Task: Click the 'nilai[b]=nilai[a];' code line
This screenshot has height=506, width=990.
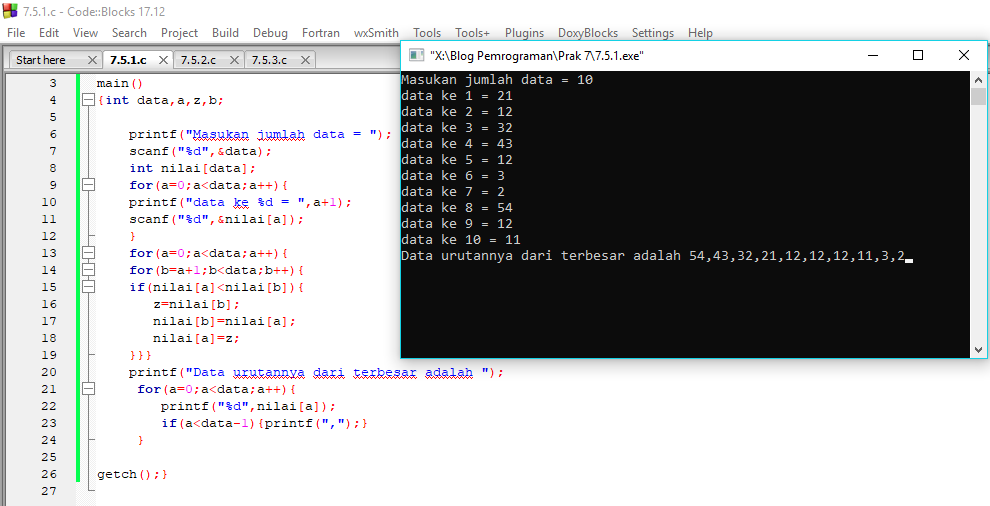Action: pos(224,321)
